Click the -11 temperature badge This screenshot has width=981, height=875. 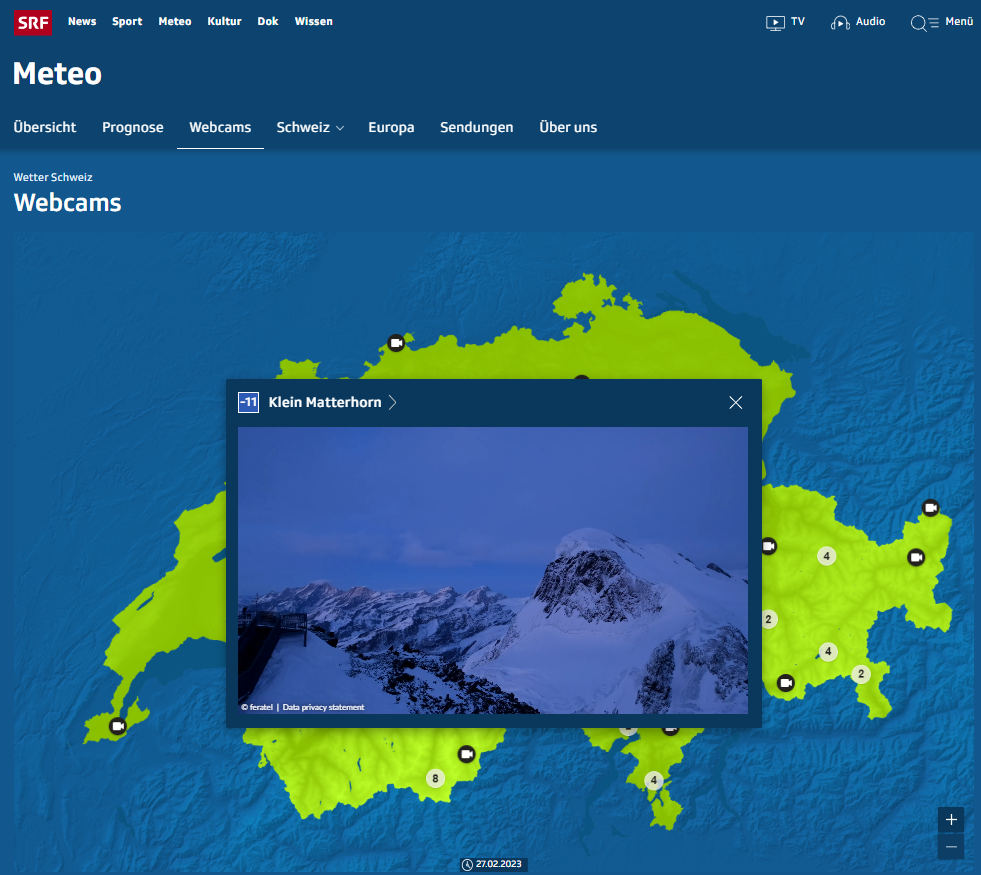click(248, 402)
